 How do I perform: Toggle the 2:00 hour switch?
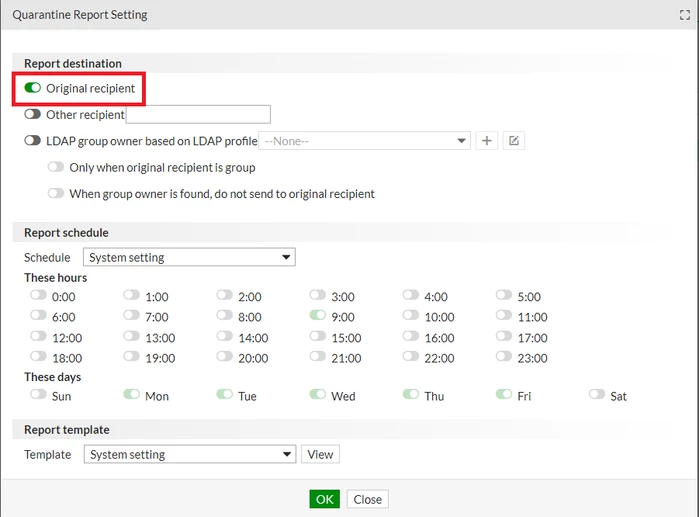(225, 295)
